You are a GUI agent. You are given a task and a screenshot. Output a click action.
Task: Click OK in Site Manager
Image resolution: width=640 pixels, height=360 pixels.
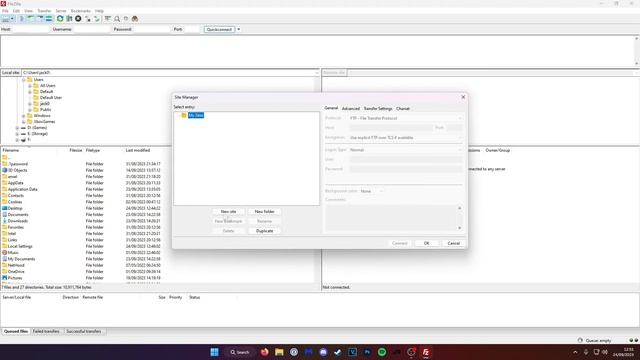427,243
